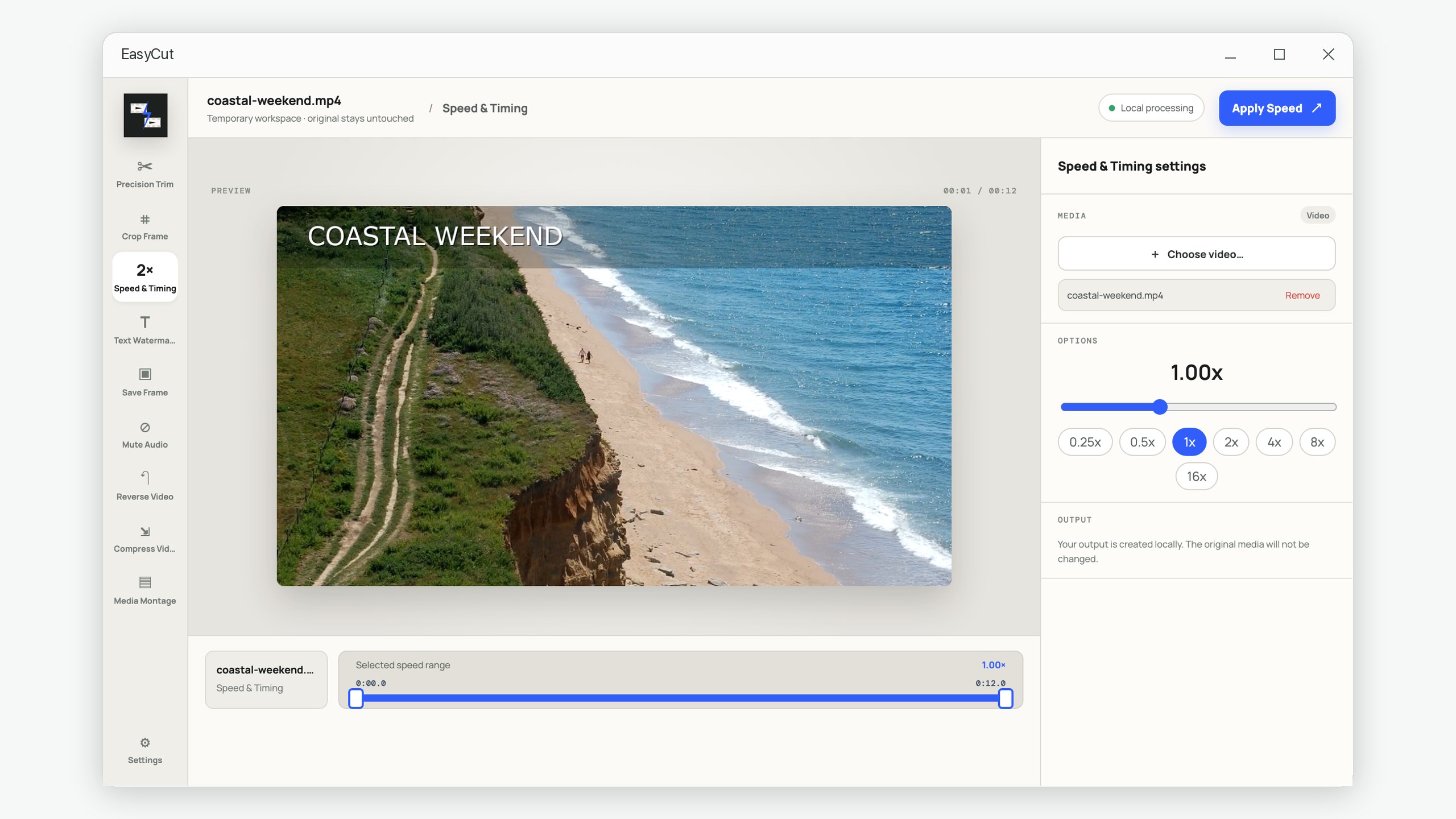Screen dimensions: 1456x819
Task: Open the Reverse Video tool
Action: pos(144,486)
